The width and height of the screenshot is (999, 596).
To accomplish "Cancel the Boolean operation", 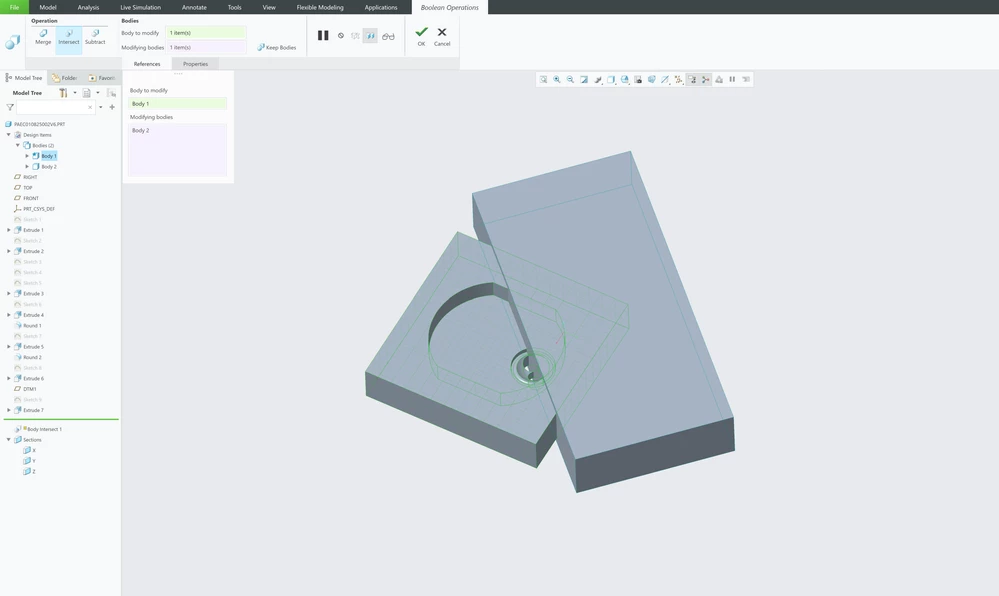I will tap(442, 36).
